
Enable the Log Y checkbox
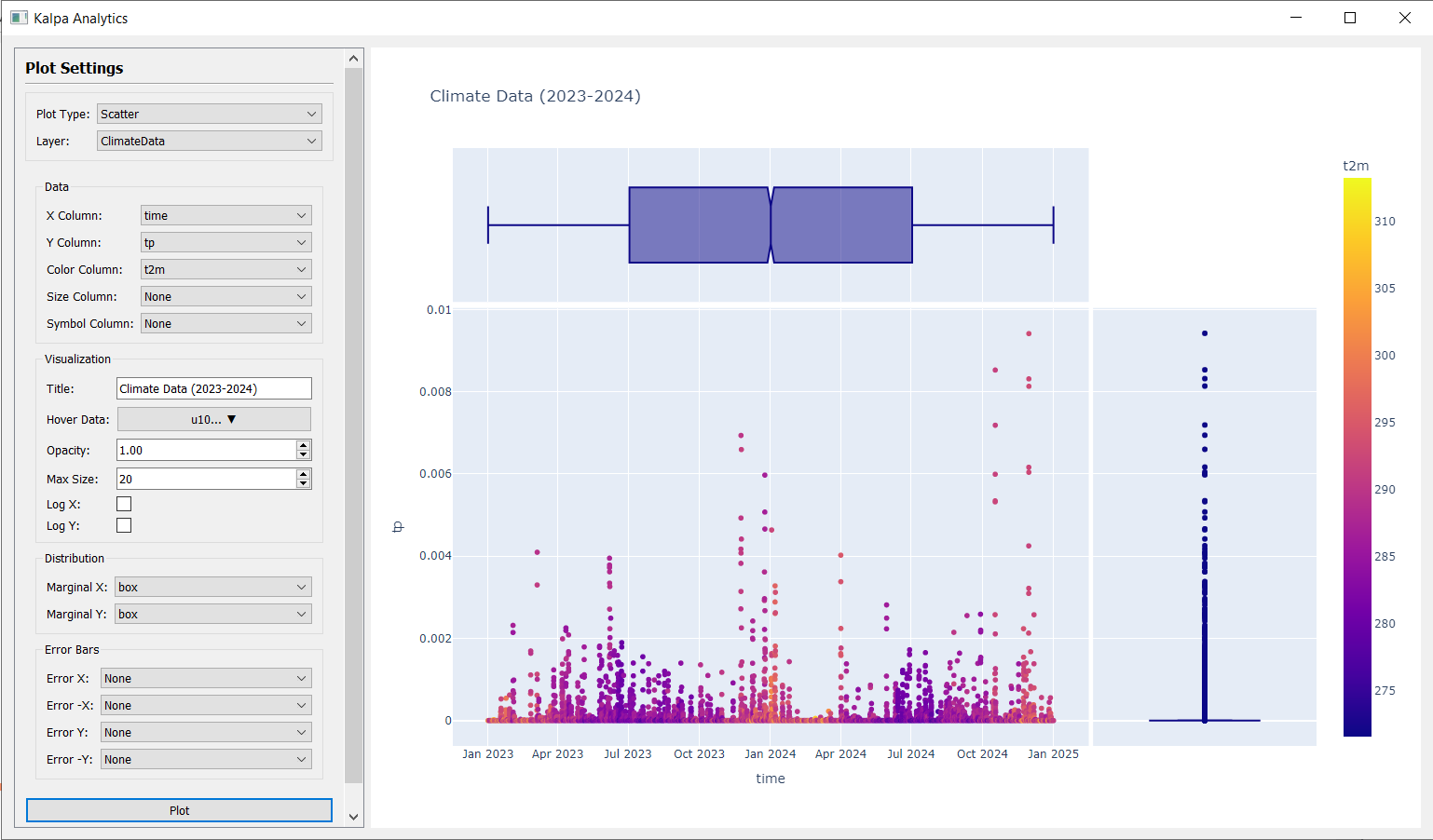pyautogui.click(x=124, y=525)
